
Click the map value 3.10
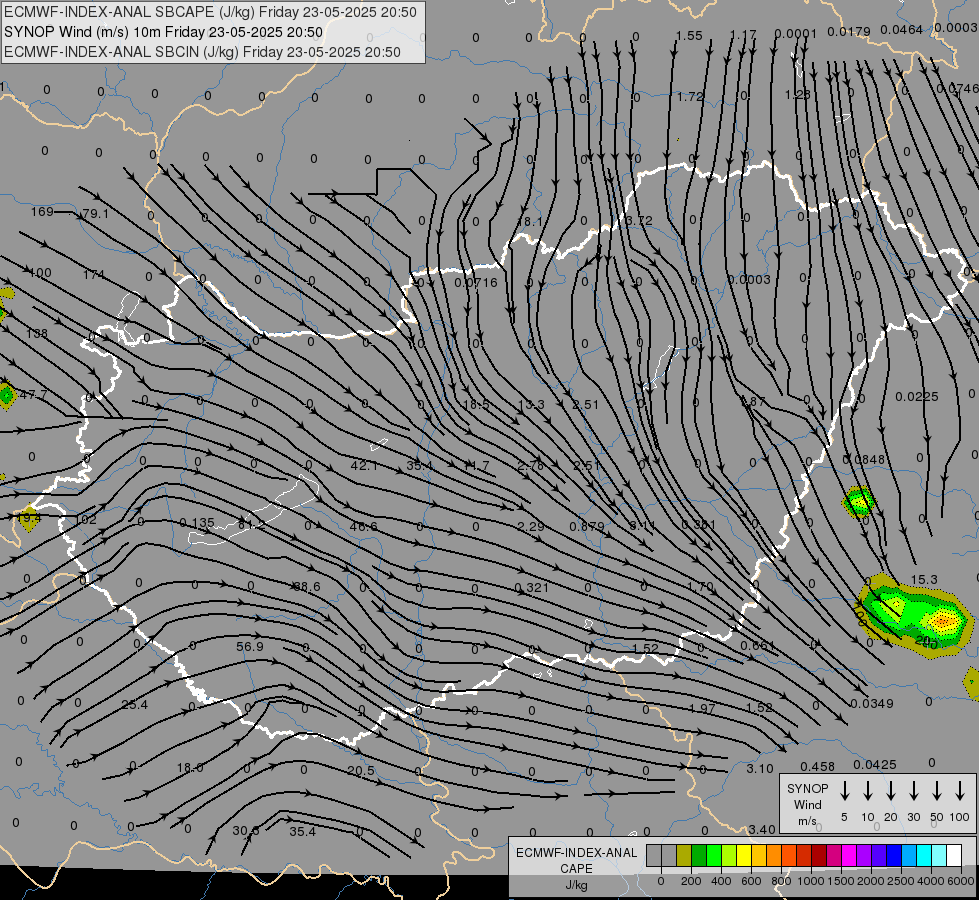pos(760,769)
